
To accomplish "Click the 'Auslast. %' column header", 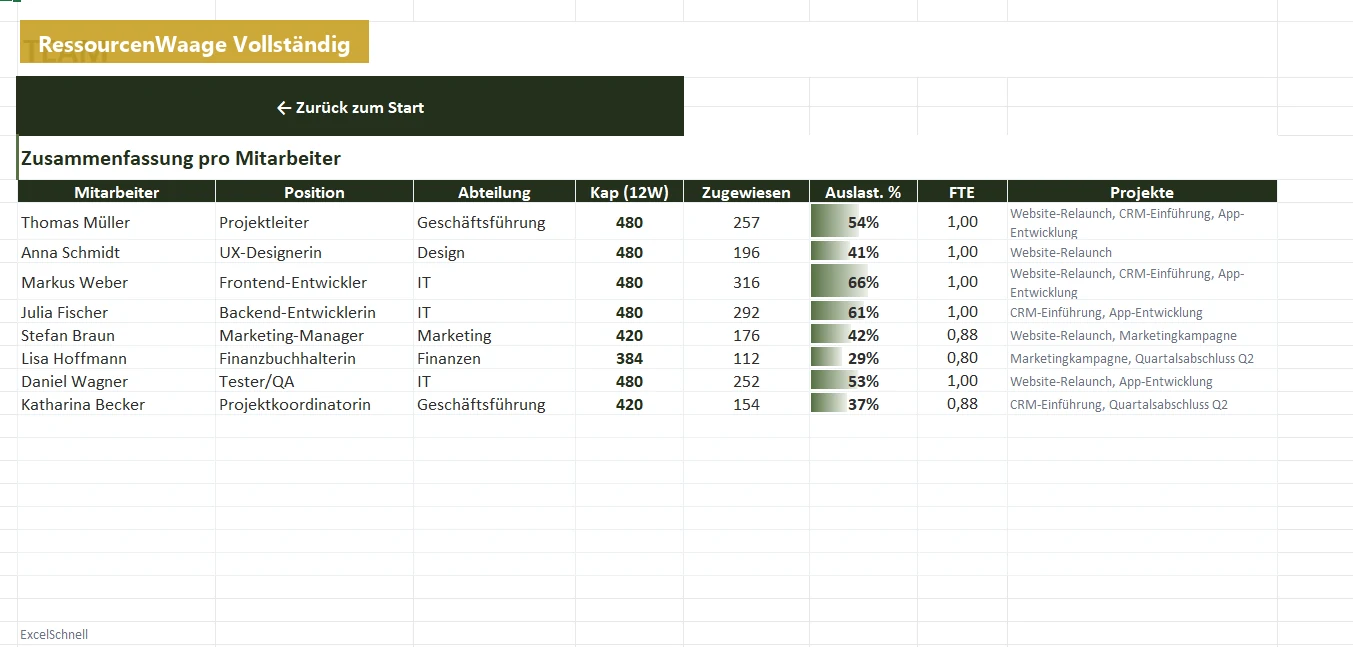I will [x=864, y=192].
